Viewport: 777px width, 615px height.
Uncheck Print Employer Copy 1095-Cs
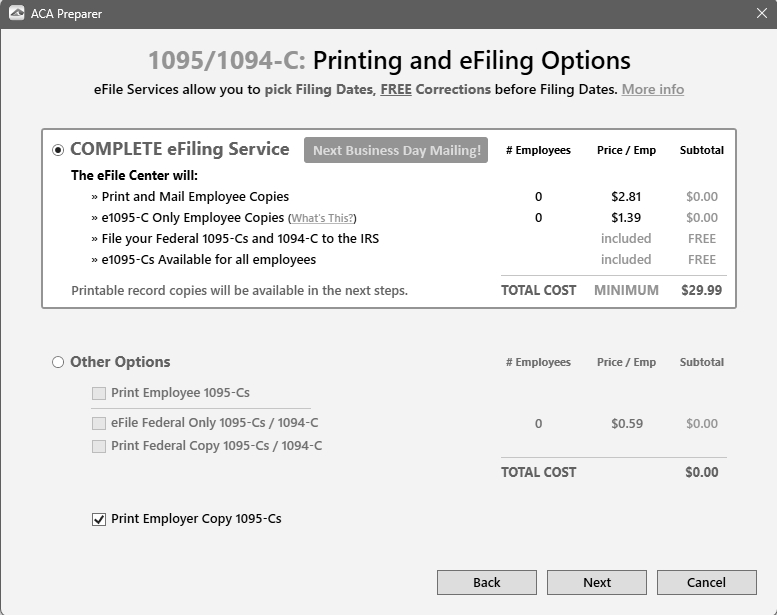click(x=99, y=519)
